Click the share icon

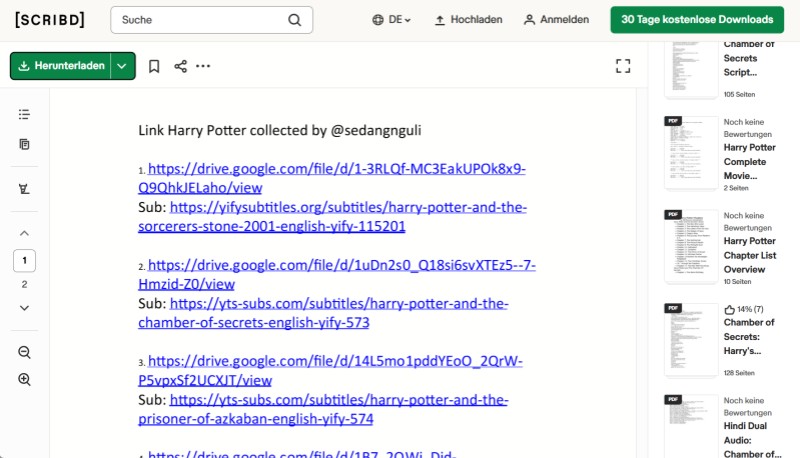(181, 66)
